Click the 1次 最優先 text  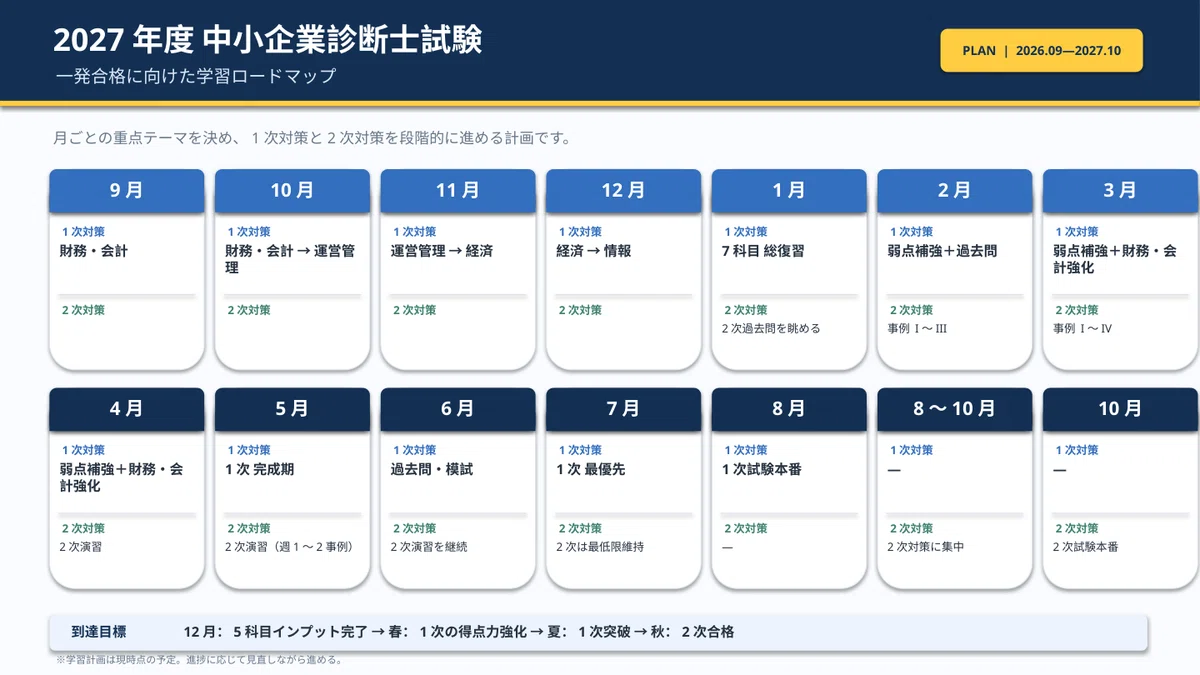(x=591, y=469)
